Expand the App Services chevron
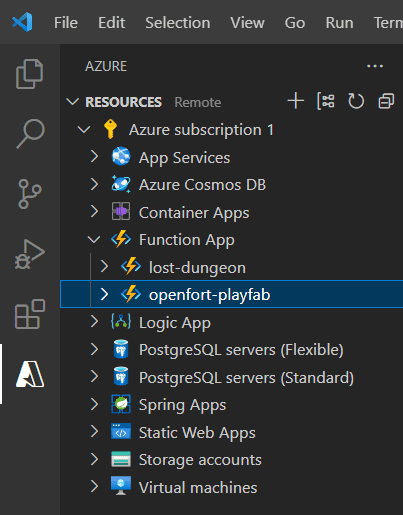 (x=94, y=156)
